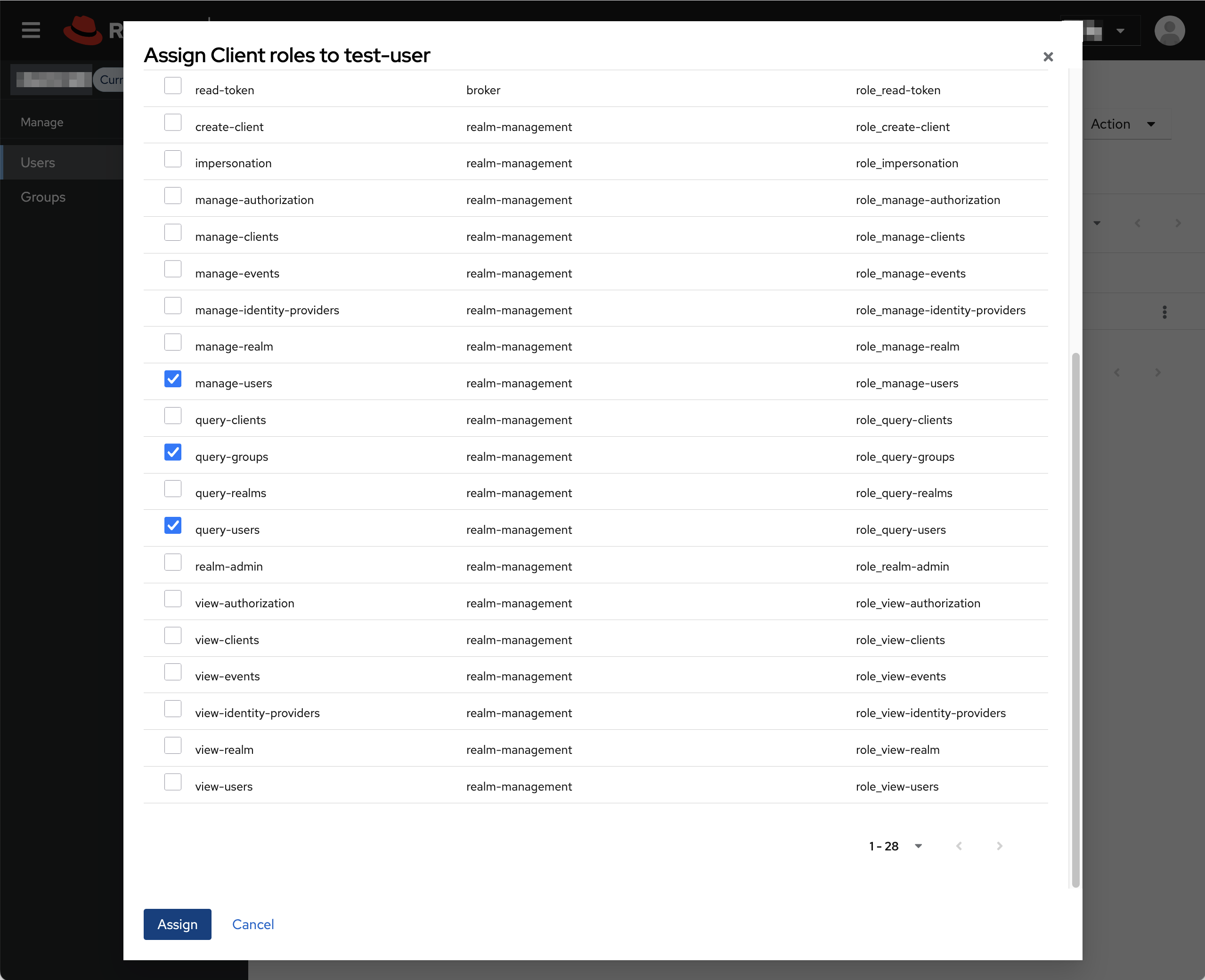Click the role_view-users description
The image size is (1205, 980).
point(897,786)
